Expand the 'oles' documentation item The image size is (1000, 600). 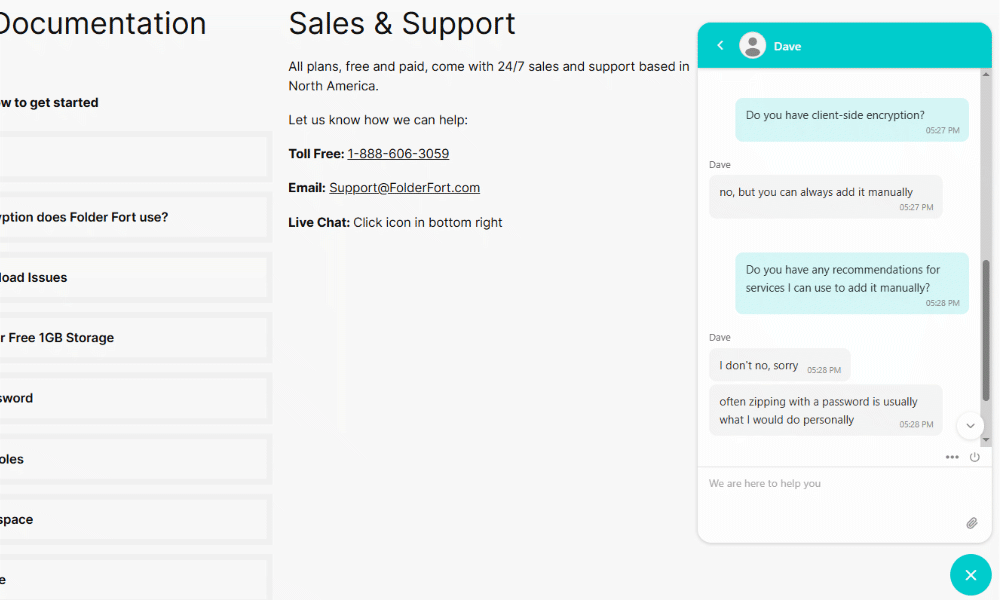tap(134, 459)
